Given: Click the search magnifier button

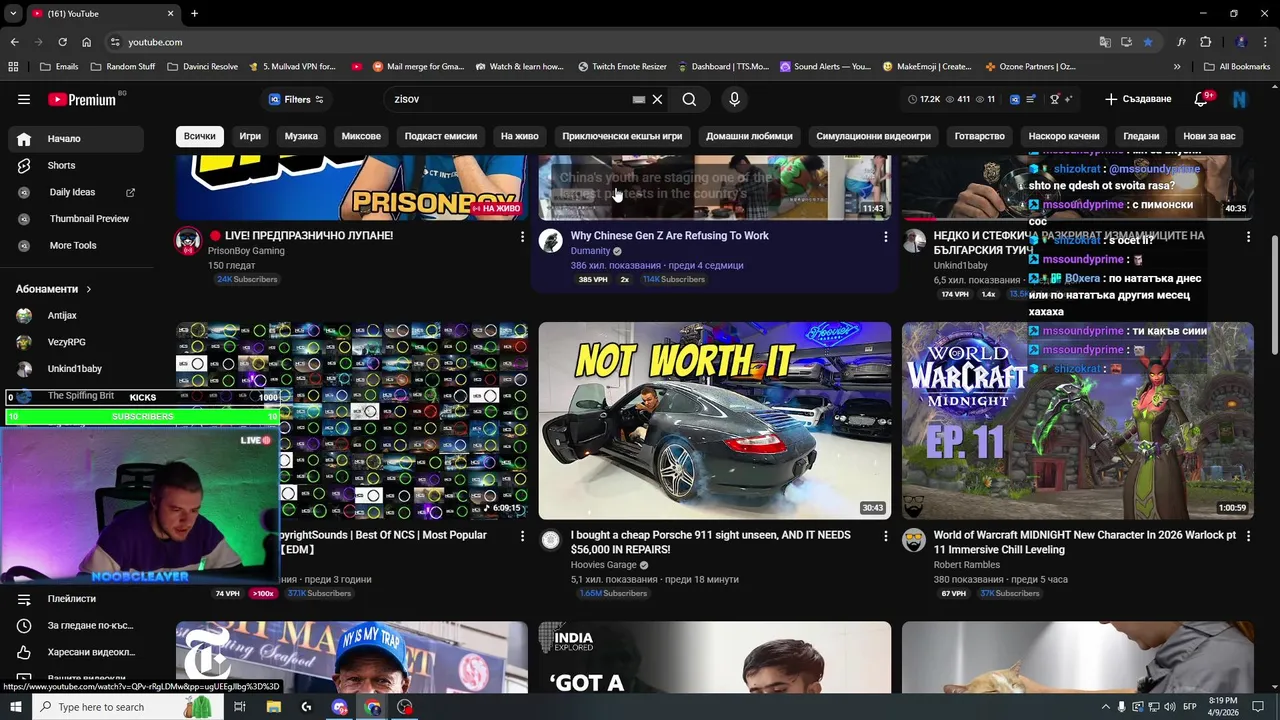Looking at the screenshot, I should [x=689, y=99].
